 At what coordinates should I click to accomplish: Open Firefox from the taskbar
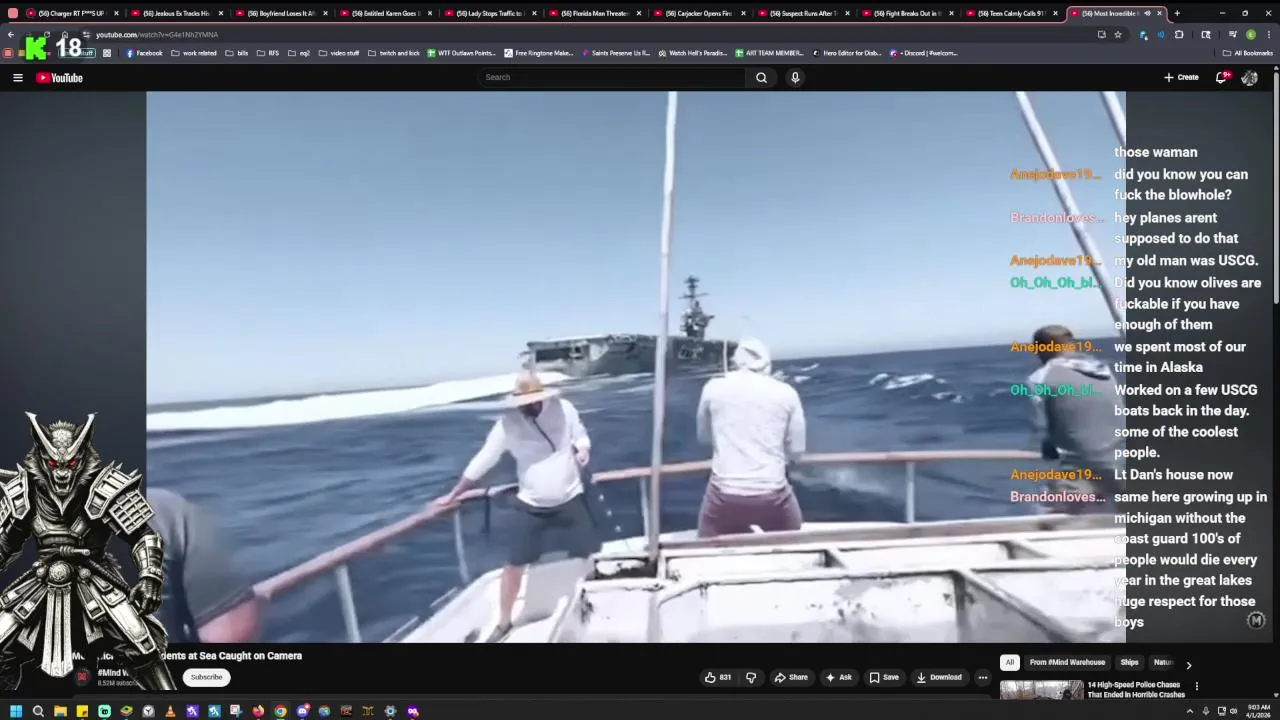coord(258,711)
